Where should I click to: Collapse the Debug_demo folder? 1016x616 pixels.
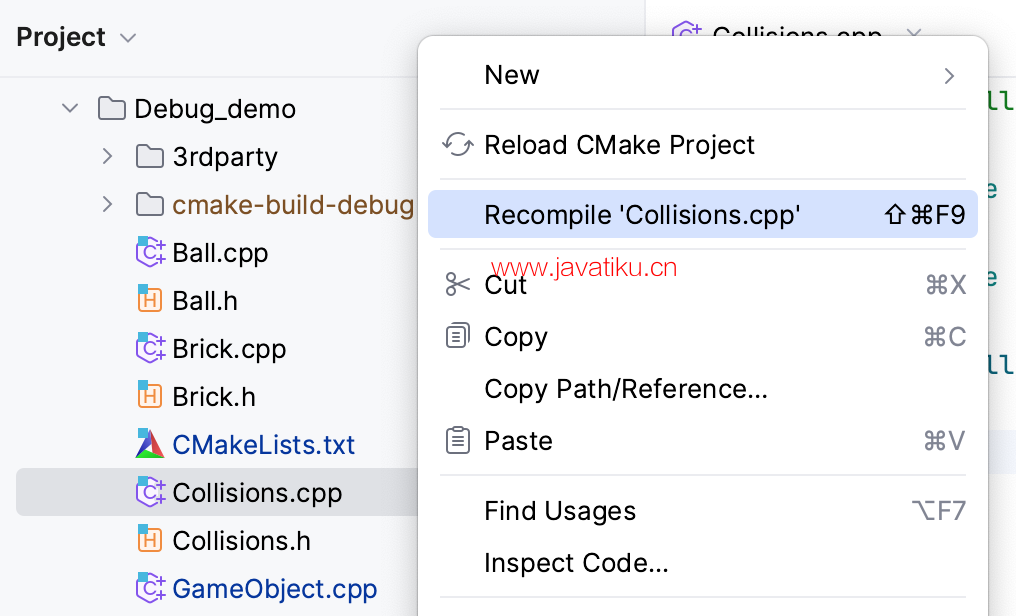pyautogui.click(x=70, y=108)
